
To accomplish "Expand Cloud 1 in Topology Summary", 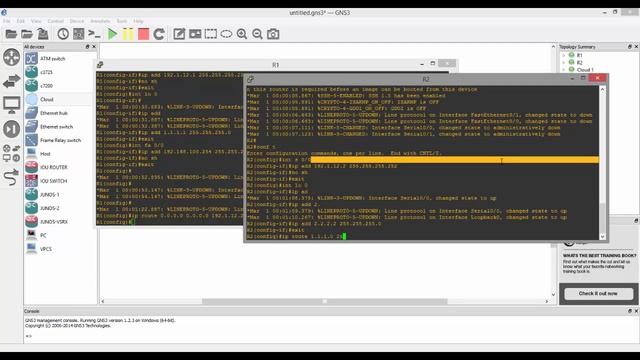I will click(564, 70).
